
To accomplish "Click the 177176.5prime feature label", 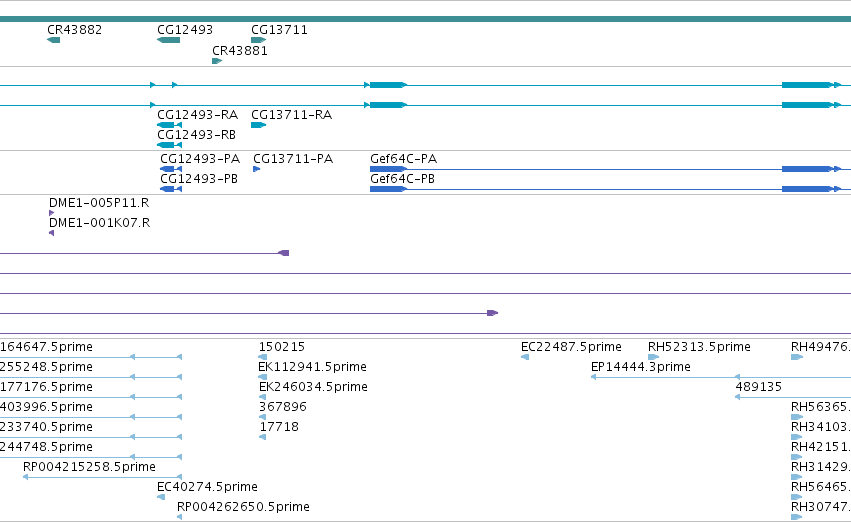I will (x=46, y=387).
